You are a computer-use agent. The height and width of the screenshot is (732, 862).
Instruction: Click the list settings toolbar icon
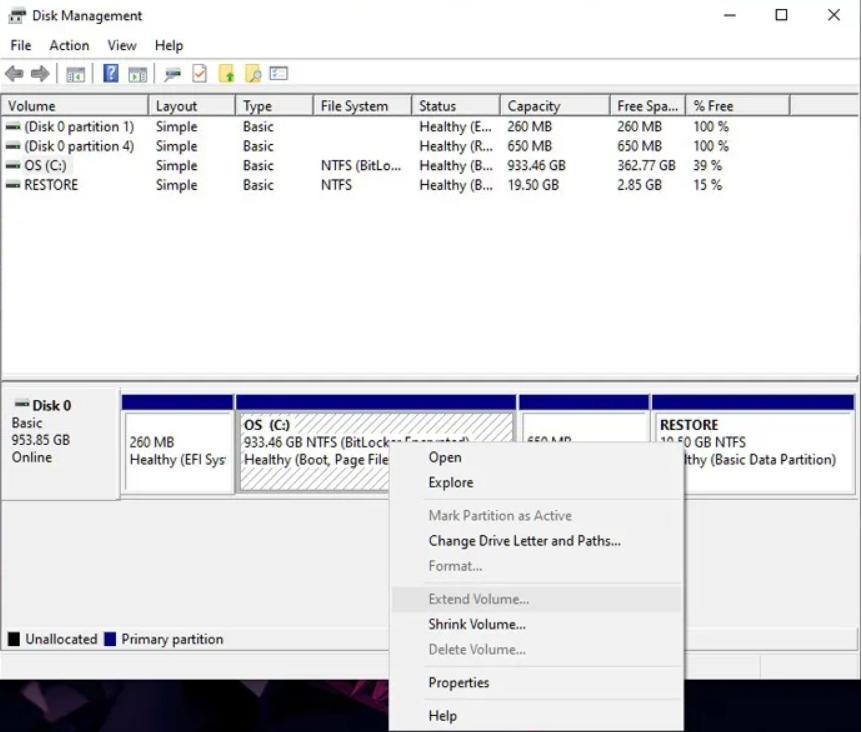(279, 74)
